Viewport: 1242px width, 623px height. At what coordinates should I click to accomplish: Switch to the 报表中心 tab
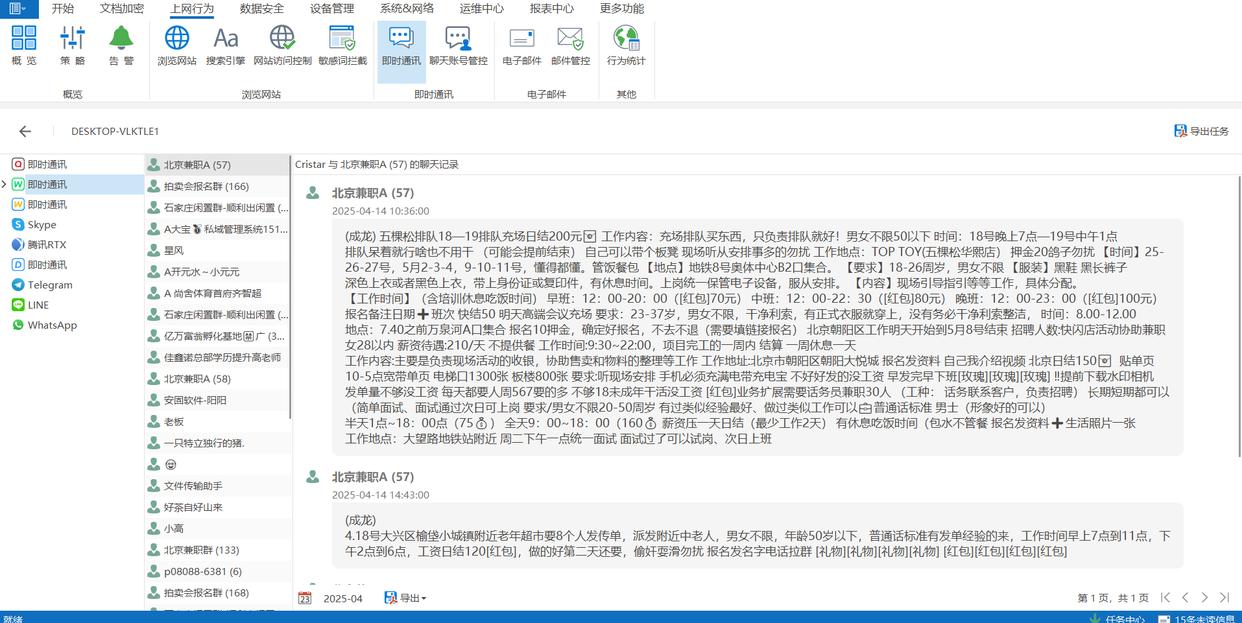(551, 9)
